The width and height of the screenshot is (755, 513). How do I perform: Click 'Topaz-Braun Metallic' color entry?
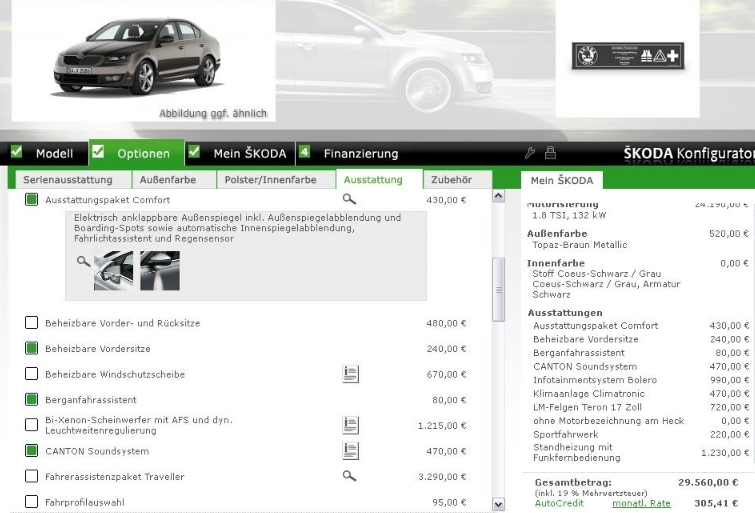(x=580, y=245)
